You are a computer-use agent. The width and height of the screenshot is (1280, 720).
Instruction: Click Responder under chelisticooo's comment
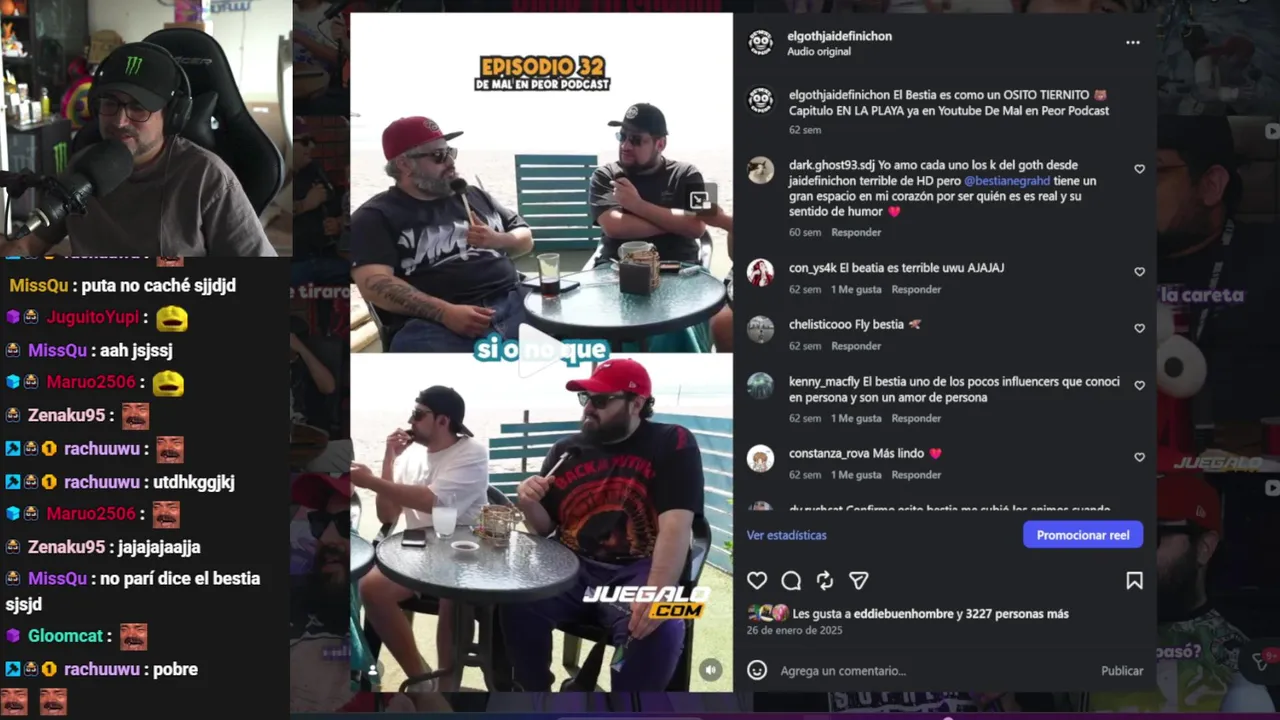(856, 346)
